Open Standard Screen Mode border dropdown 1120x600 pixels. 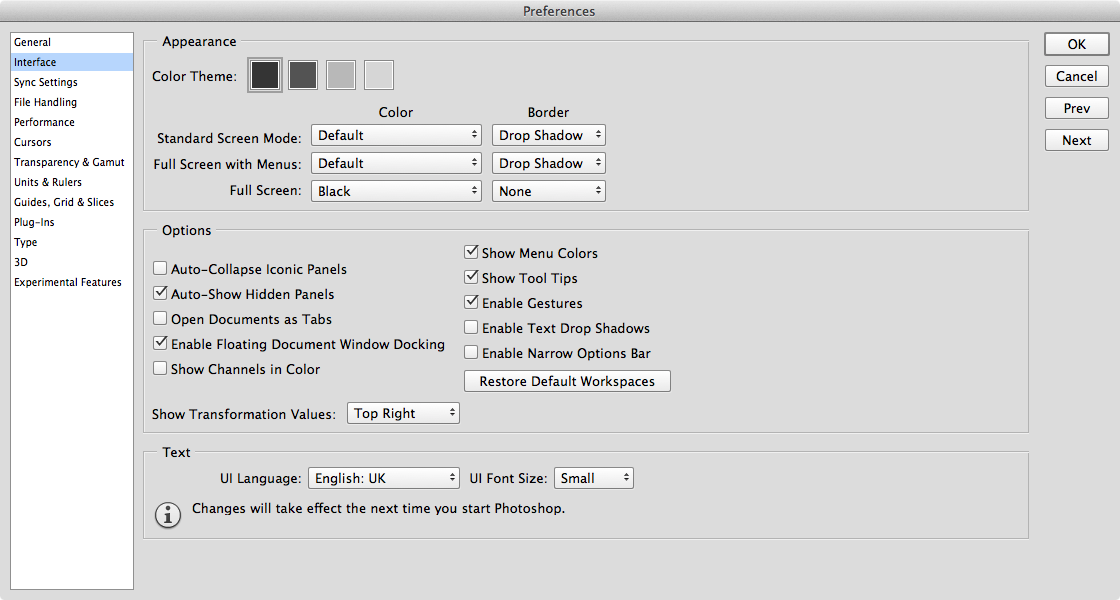tap(549, 135)
